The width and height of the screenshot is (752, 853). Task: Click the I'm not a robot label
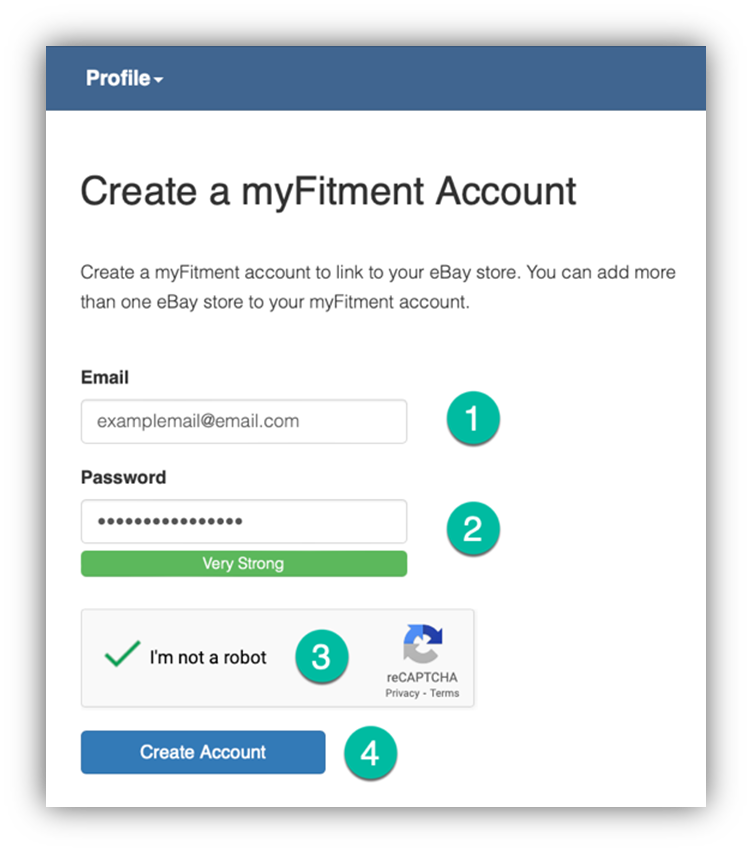coord(208,657)
